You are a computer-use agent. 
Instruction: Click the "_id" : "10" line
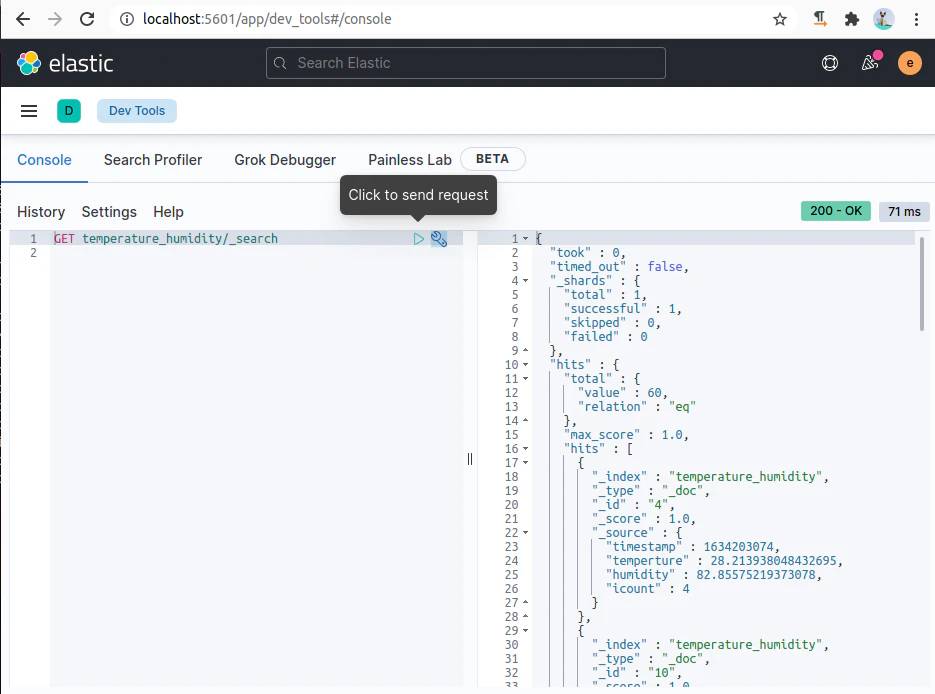click(x=636, y=673)
